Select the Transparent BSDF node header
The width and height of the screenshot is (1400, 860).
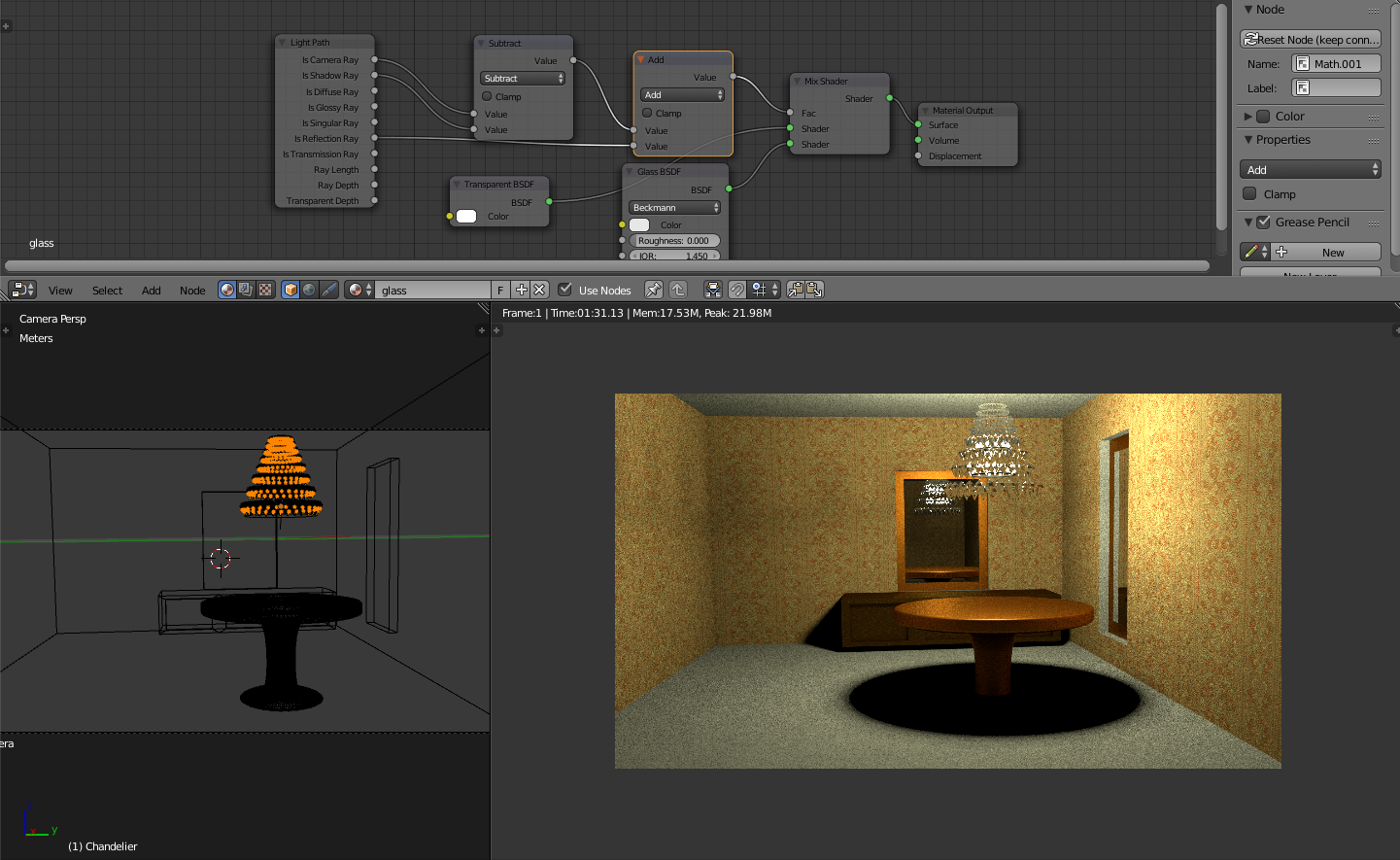tap(499, 185)
